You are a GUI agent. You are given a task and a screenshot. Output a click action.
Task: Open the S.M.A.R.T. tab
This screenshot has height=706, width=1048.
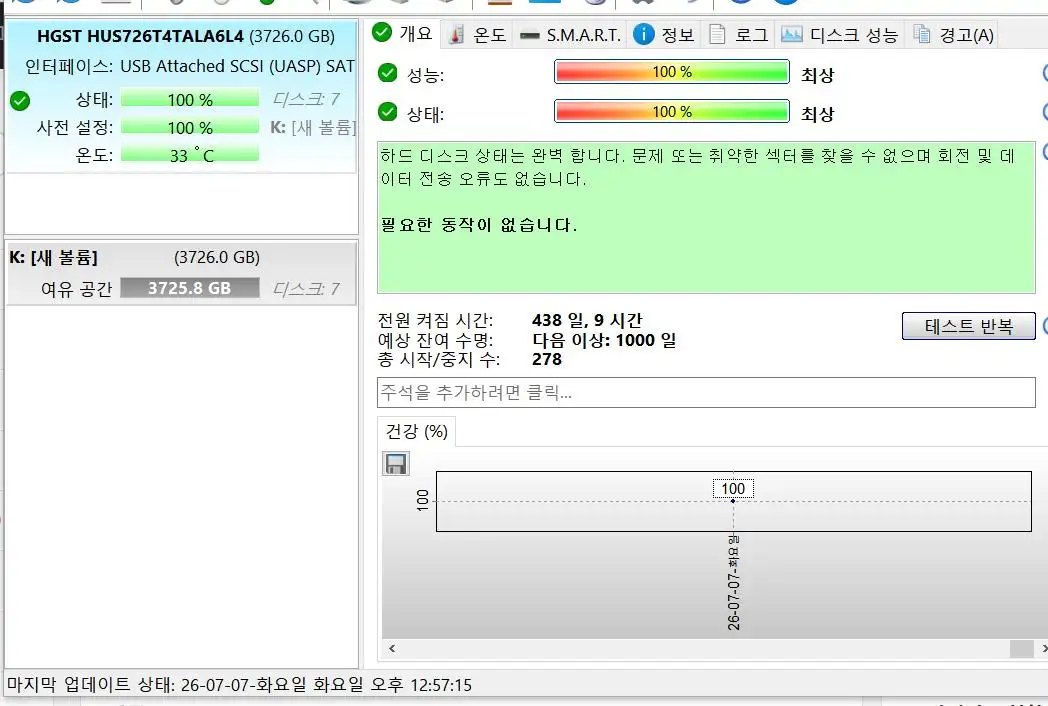pyautogui.click(x=571, y=35)
